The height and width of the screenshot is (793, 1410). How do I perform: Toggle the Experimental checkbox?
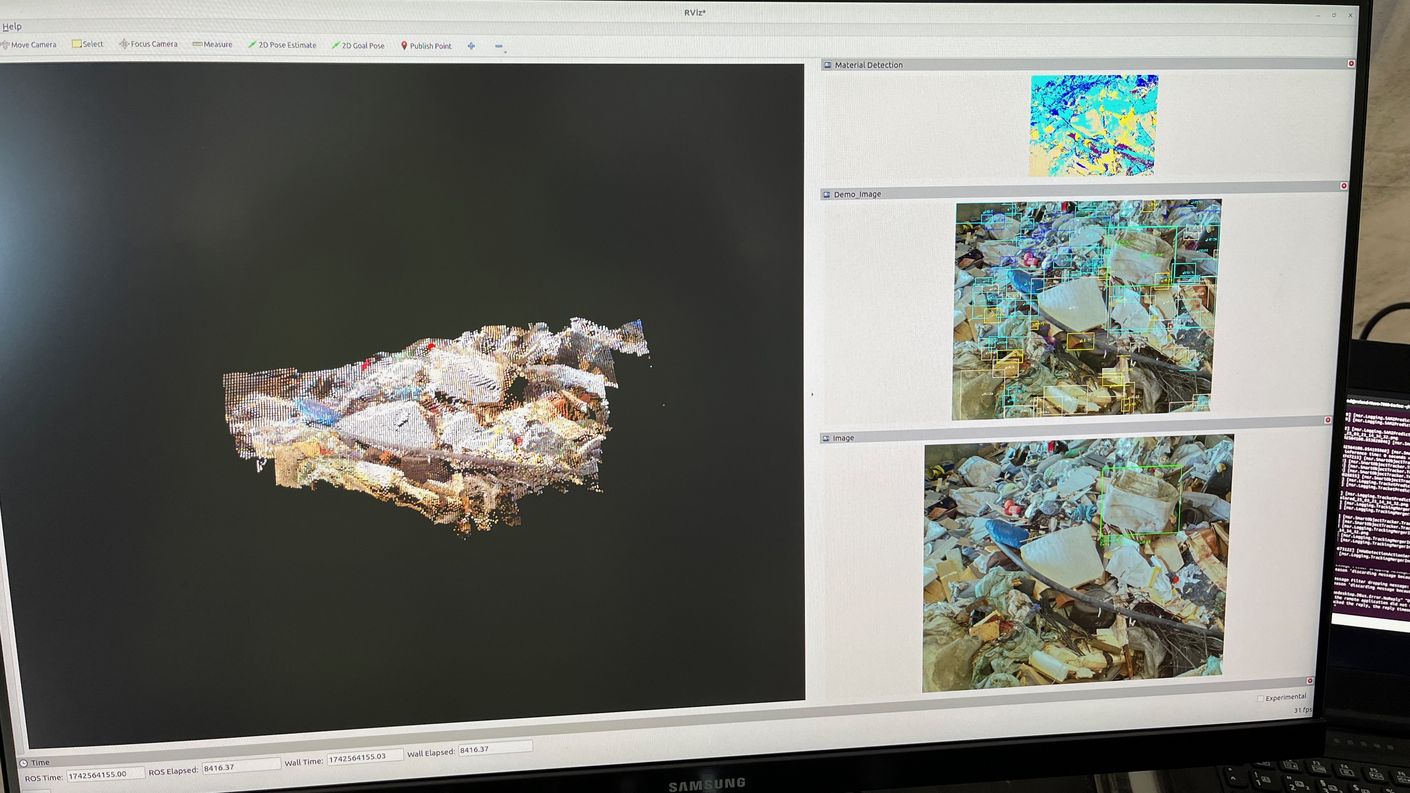pyautogui.click(x=1261, y=698)
